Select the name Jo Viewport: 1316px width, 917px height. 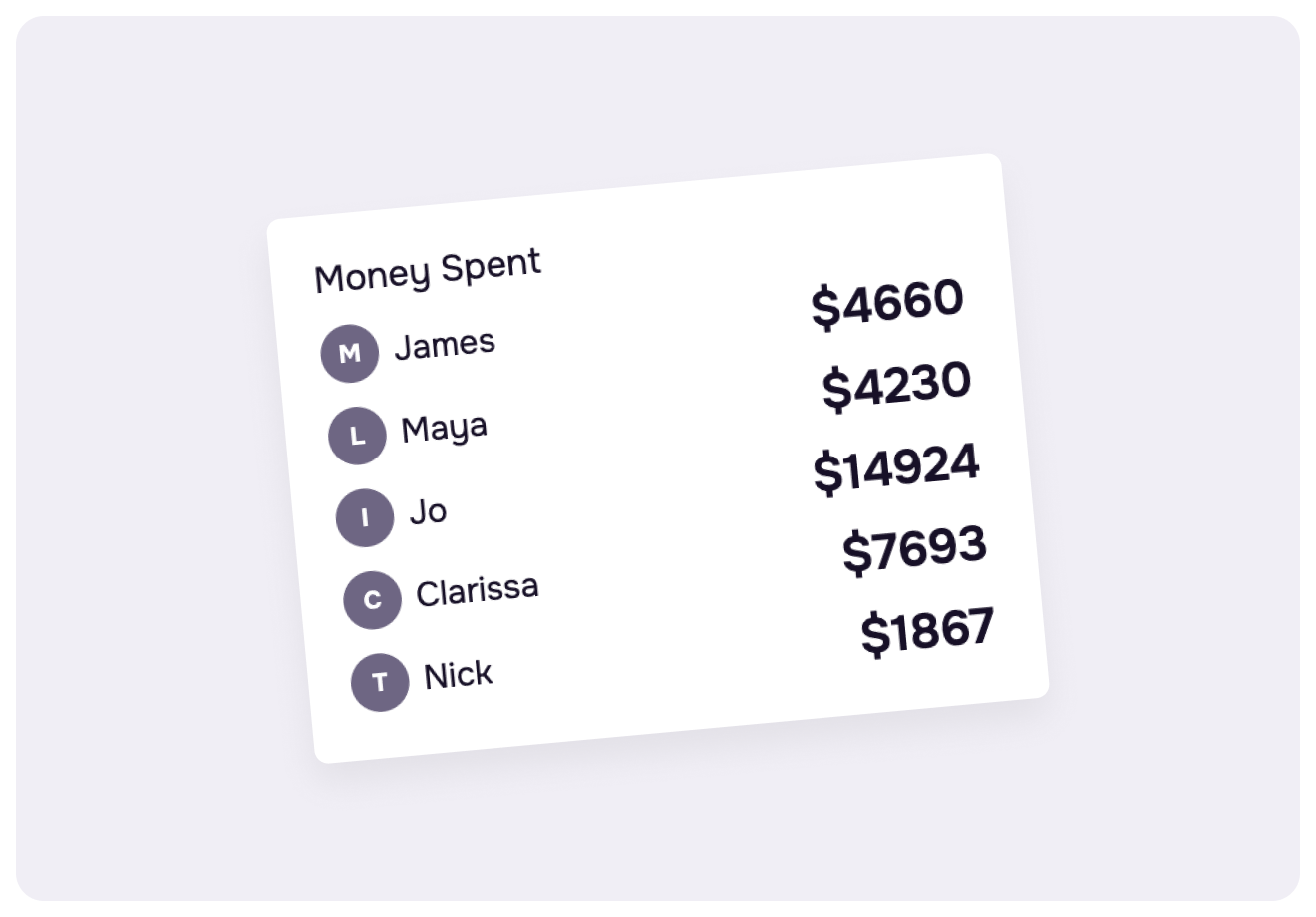428,512
